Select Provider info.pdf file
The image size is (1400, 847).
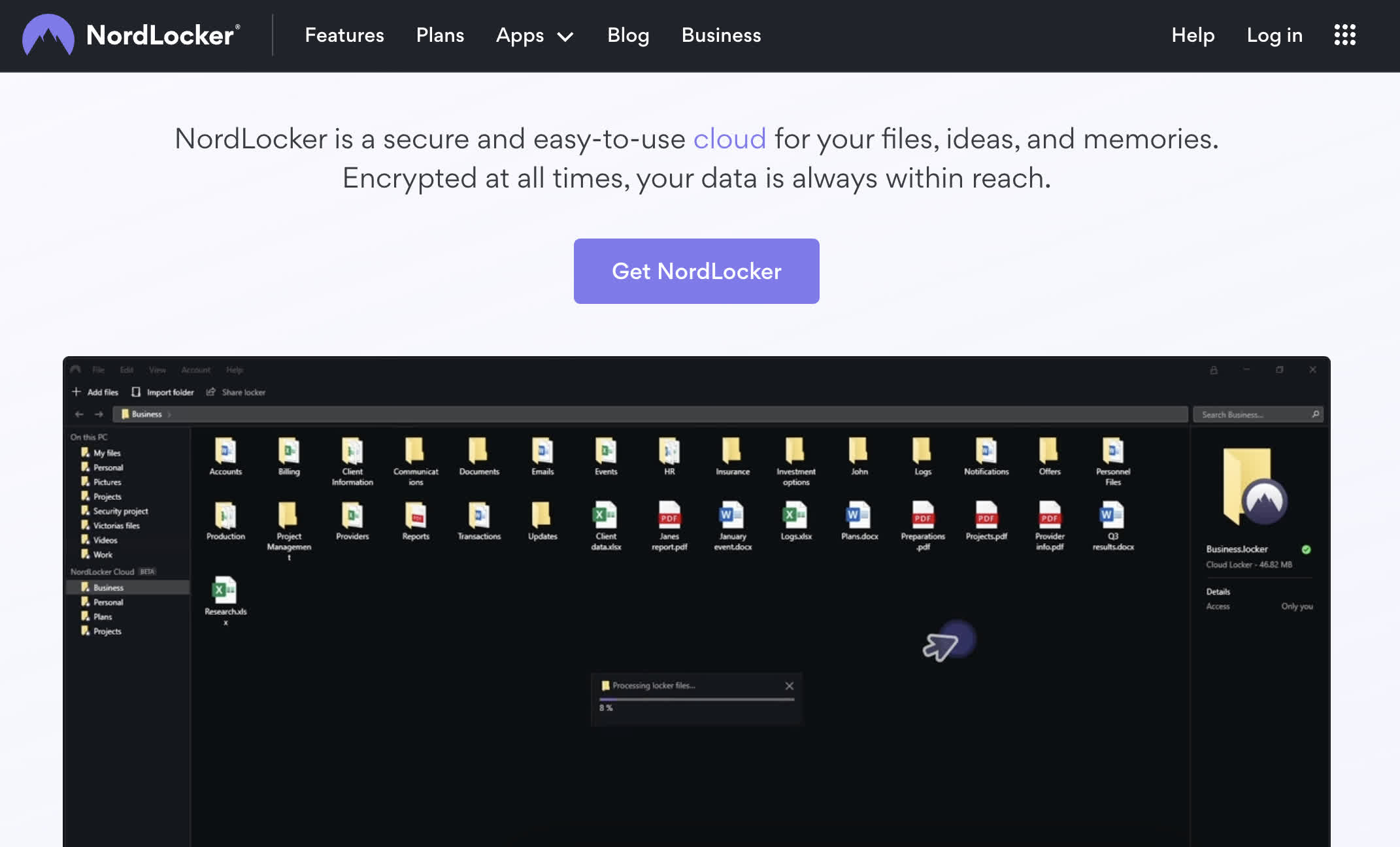click(1050, 526)
